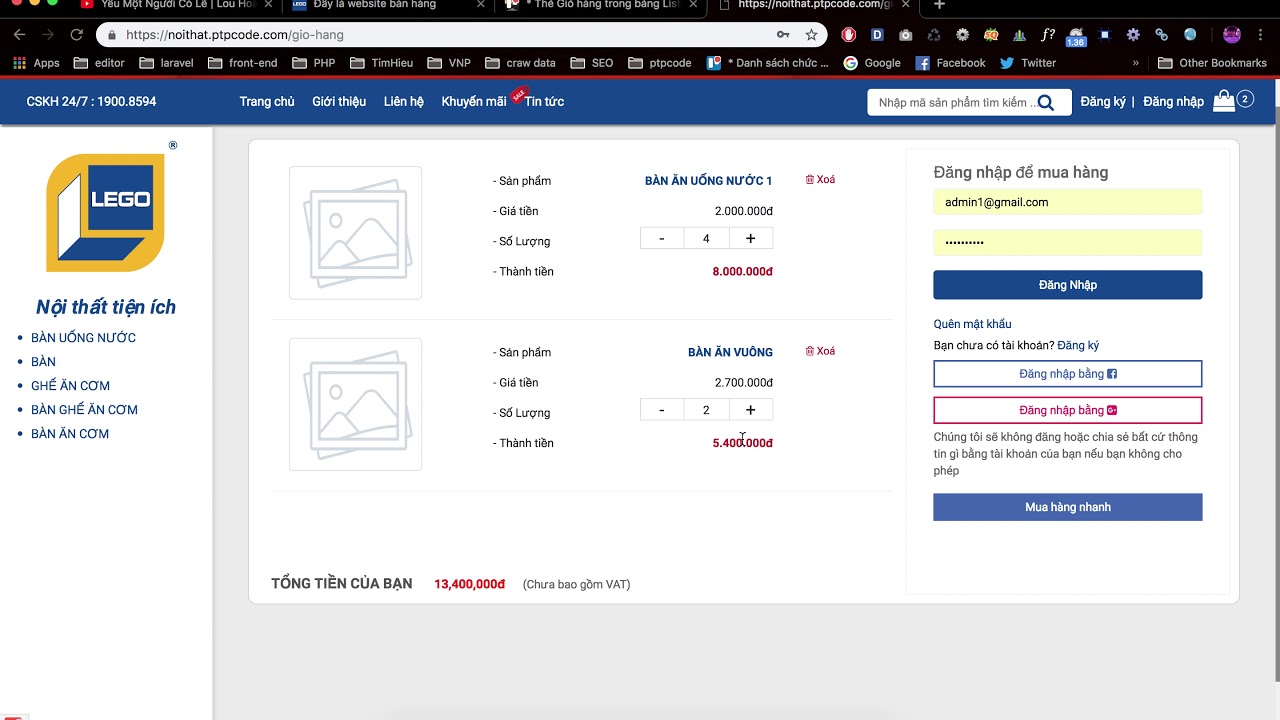Click Đăng nhập bằng Facebook button
Image resolution: width=1280 pixels, height=720 pixels.
point(1068,374)
